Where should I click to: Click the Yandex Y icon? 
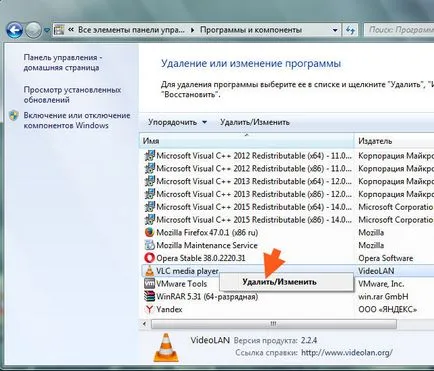click(150, 309)
